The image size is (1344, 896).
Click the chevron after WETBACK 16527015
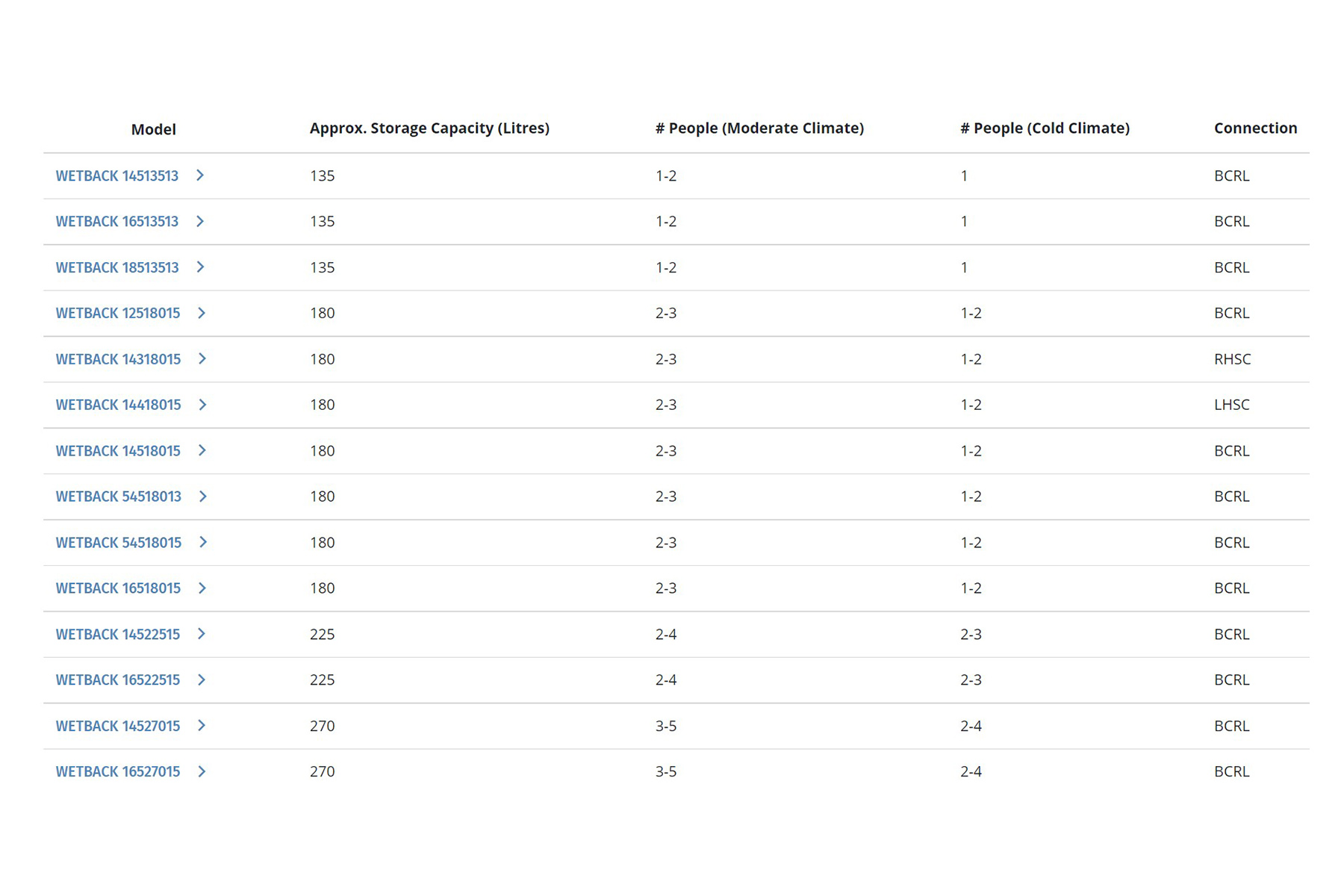[x=202, y=773]
